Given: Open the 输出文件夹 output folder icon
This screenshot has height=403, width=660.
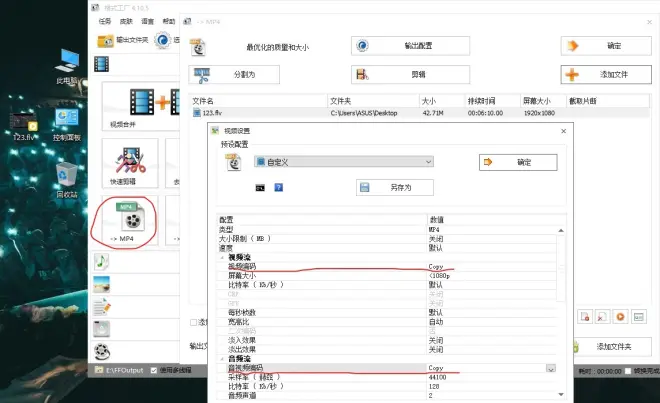Looking at the screenshot, I should [x=105, y=41].
